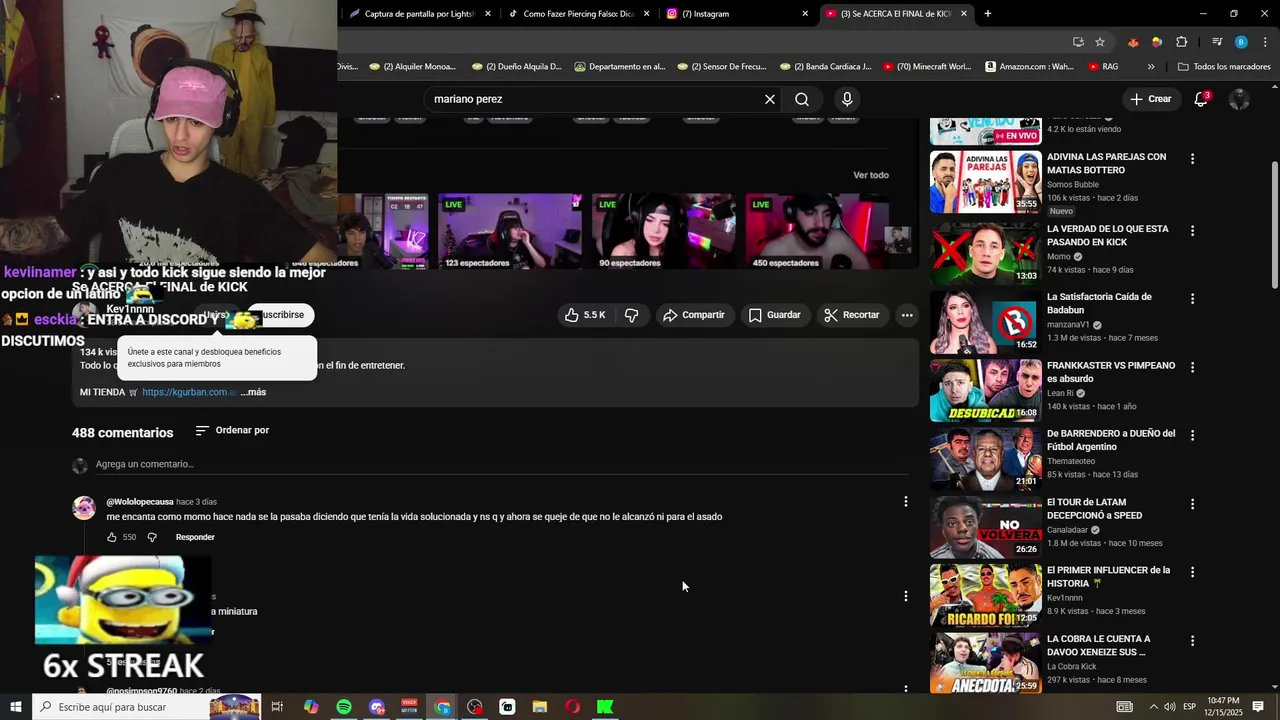This screenshot has height=720, width=1280.
Task: Click the install-app icon in address bar
Action: click(1078, 42)
